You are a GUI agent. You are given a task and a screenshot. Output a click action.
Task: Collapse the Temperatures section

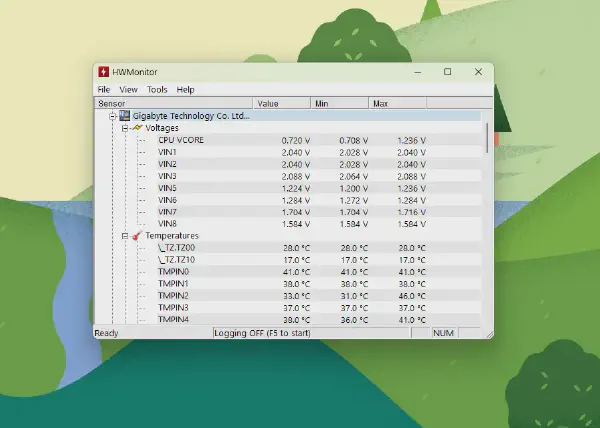[x=125, y=236]
